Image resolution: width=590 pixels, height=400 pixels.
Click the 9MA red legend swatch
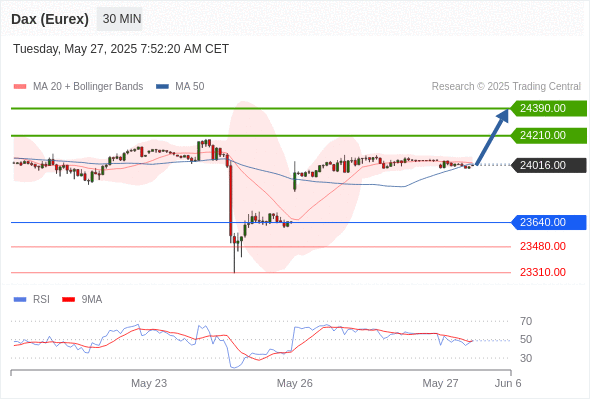pos(68,300)
